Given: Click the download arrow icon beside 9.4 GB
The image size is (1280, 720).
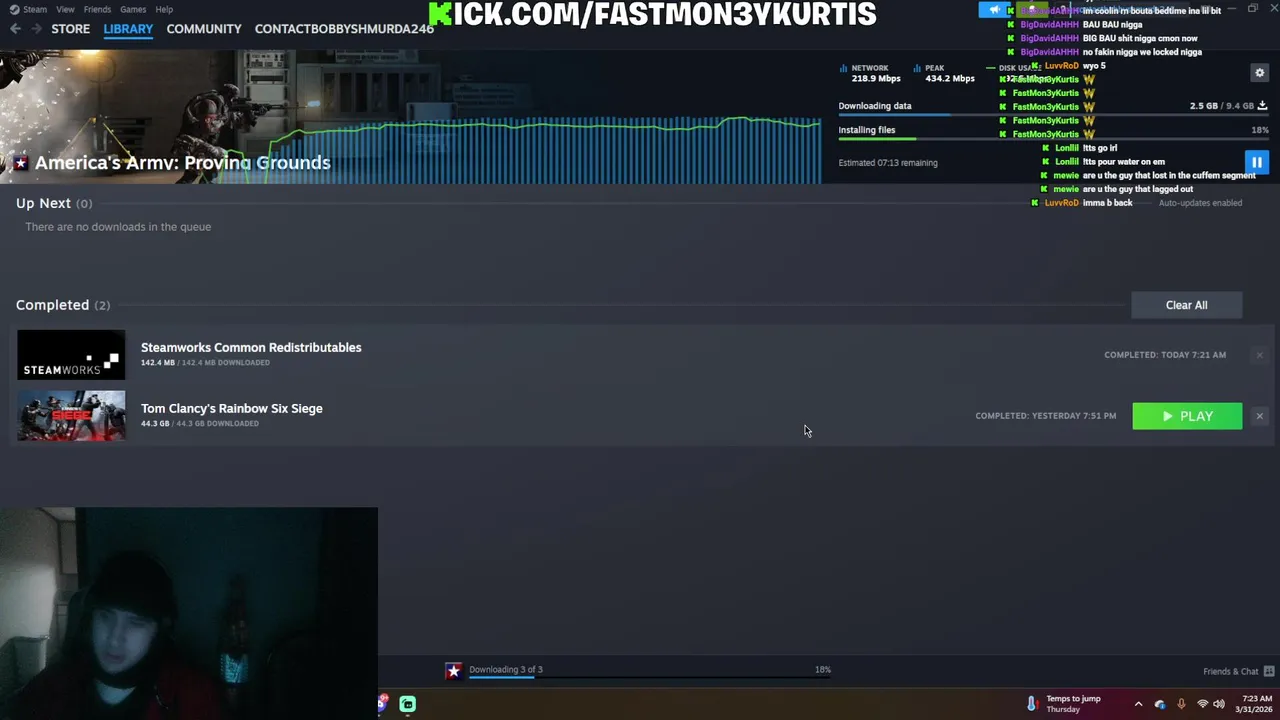Looking at the screenshot, I should tap(1262, 105).
